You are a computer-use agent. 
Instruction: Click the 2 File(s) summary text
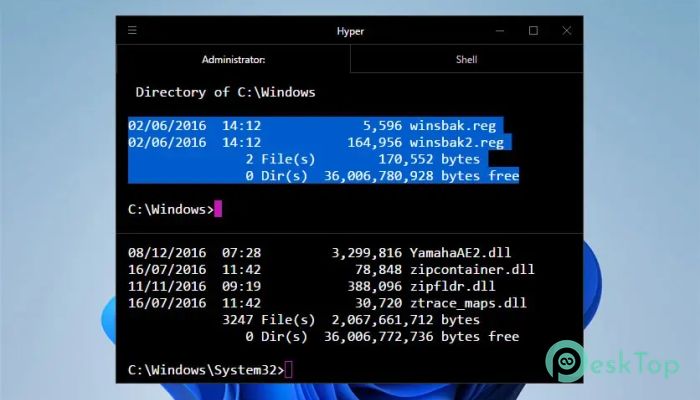click(280, 159)
